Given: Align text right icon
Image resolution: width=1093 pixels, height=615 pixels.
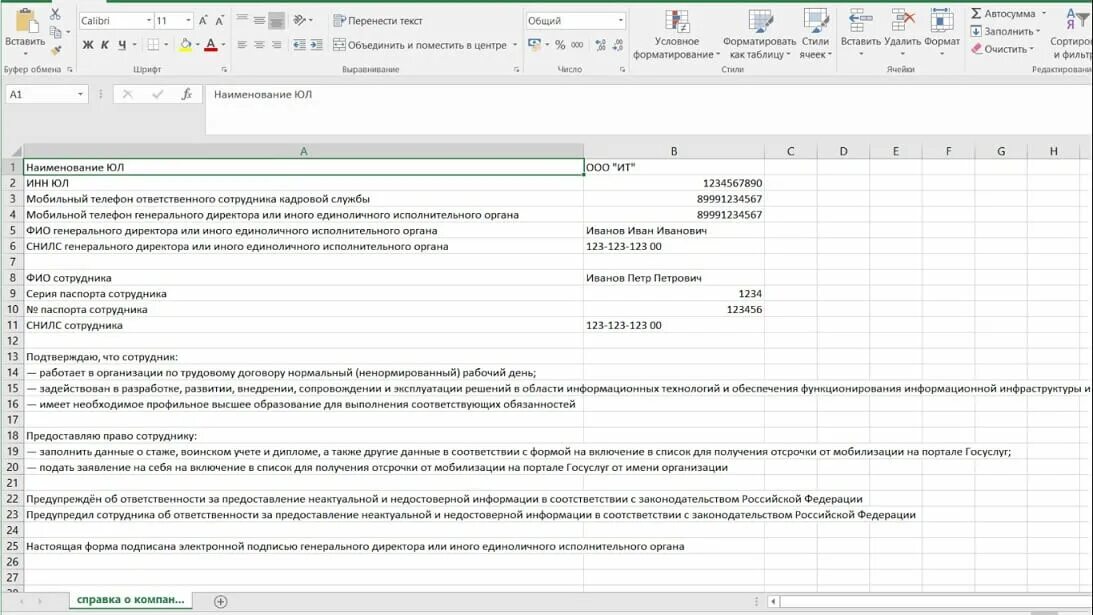Looking at the screenshot, I should pyautogui.click(x=276, y=45).
